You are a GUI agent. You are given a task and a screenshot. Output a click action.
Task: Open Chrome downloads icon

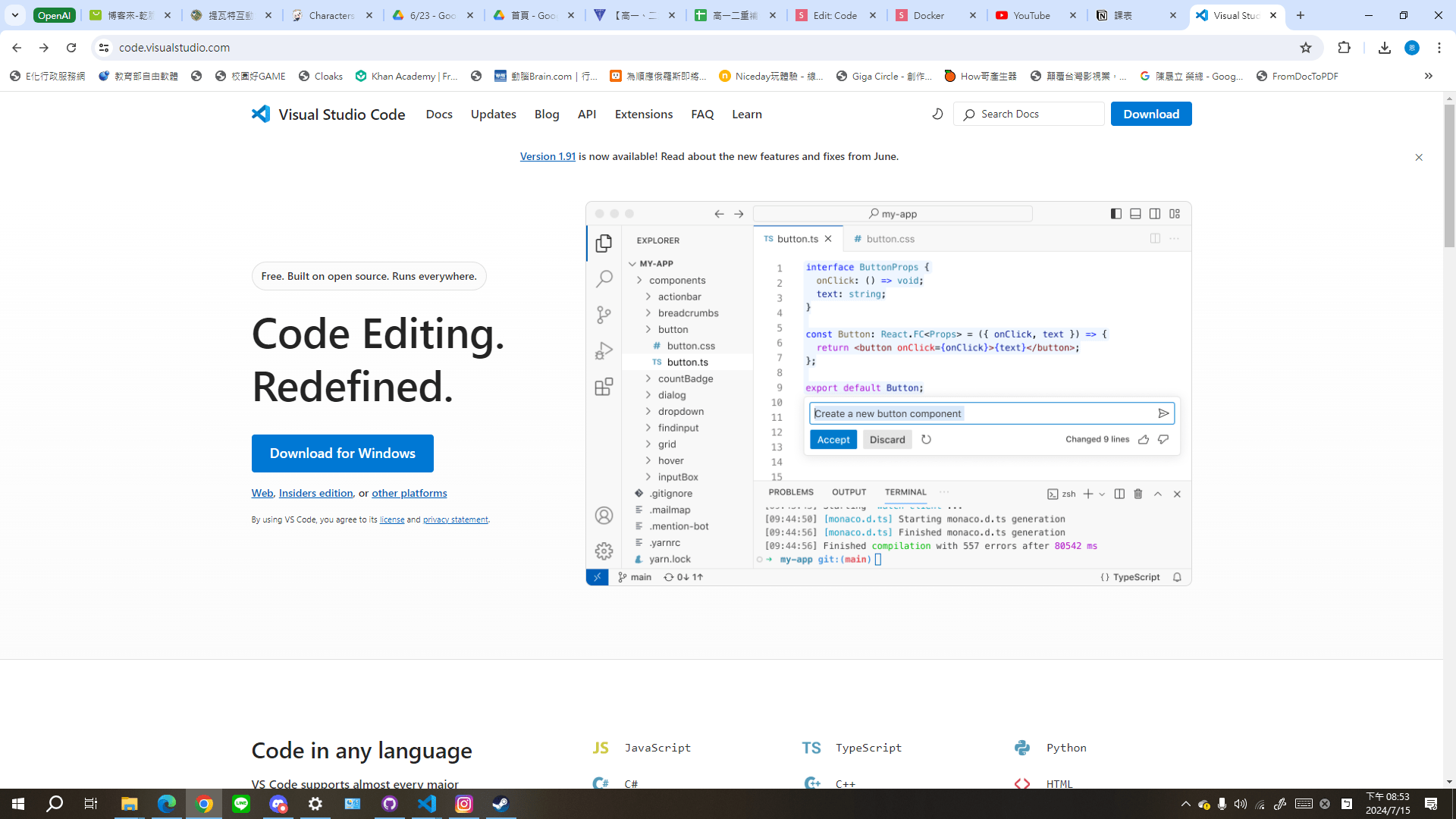pyautogui.click(x=1385, y=48)
